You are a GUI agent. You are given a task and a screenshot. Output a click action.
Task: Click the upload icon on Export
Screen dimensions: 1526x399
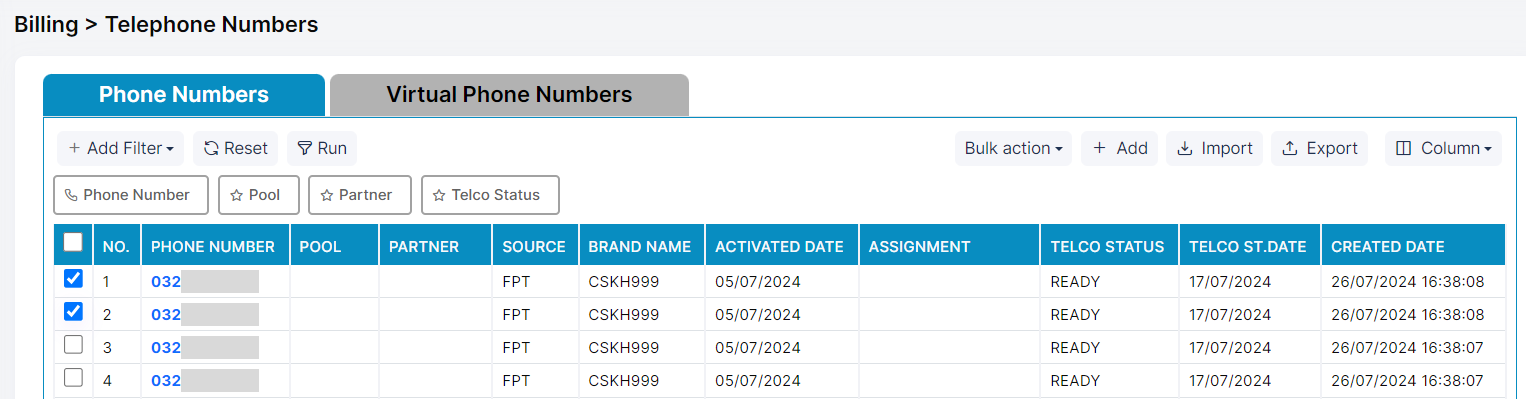pos(1290,148)
